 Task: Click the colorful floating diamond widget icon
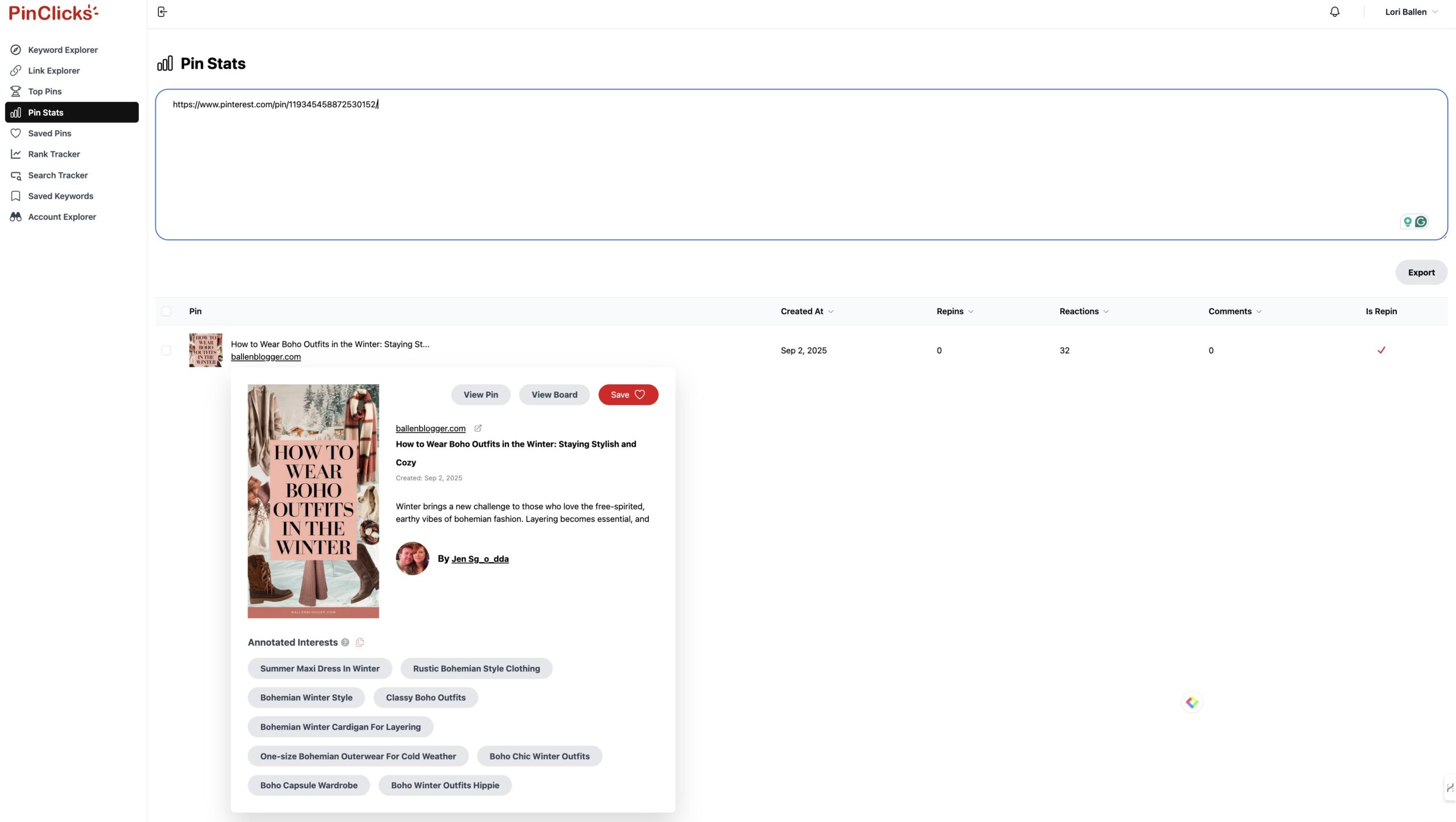1192,703
